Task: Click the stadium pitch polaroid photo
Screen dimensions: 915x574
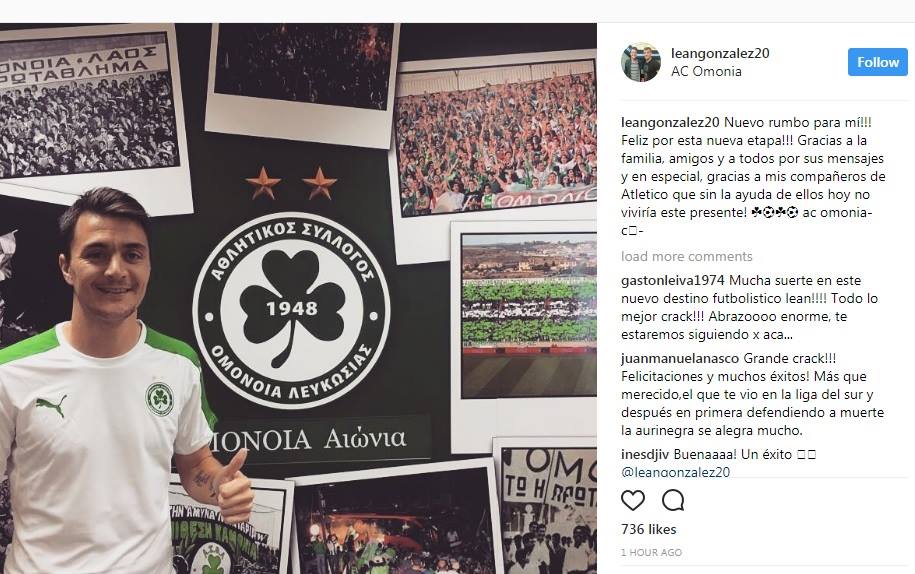Action: (x=528, y=316)
